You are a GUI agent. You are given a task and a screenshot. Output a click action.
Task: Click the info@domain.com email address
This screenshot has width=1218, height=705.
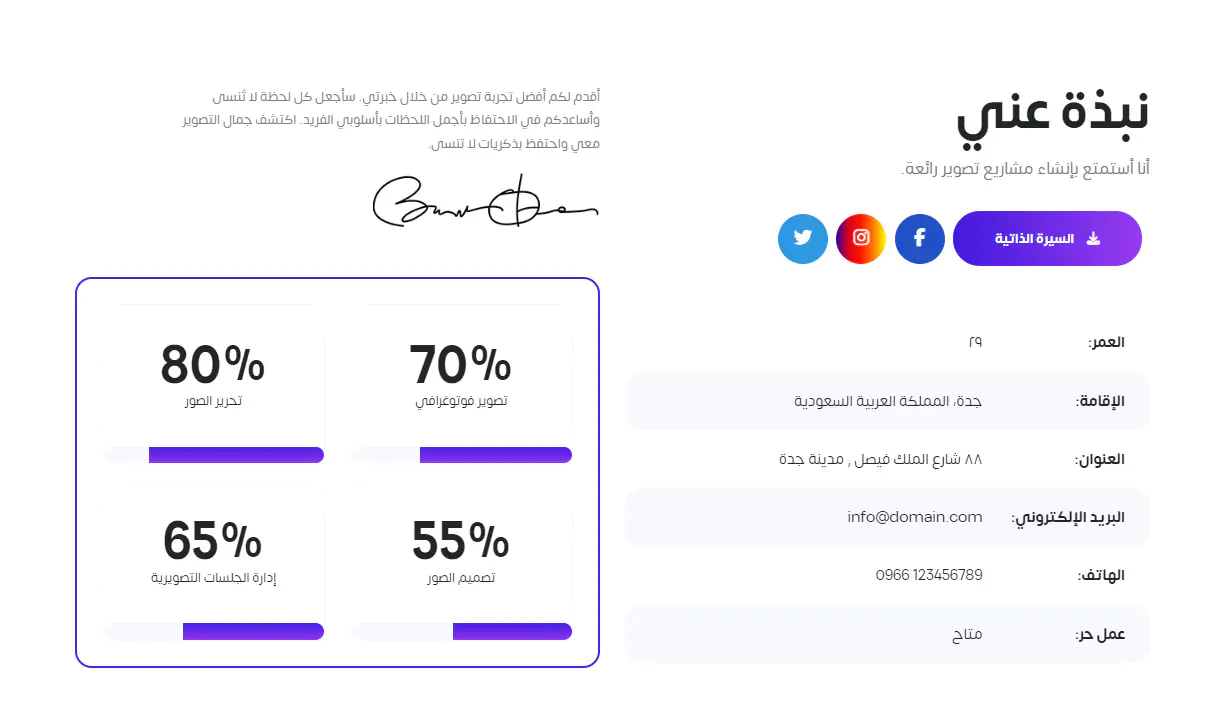click(914, 517)
